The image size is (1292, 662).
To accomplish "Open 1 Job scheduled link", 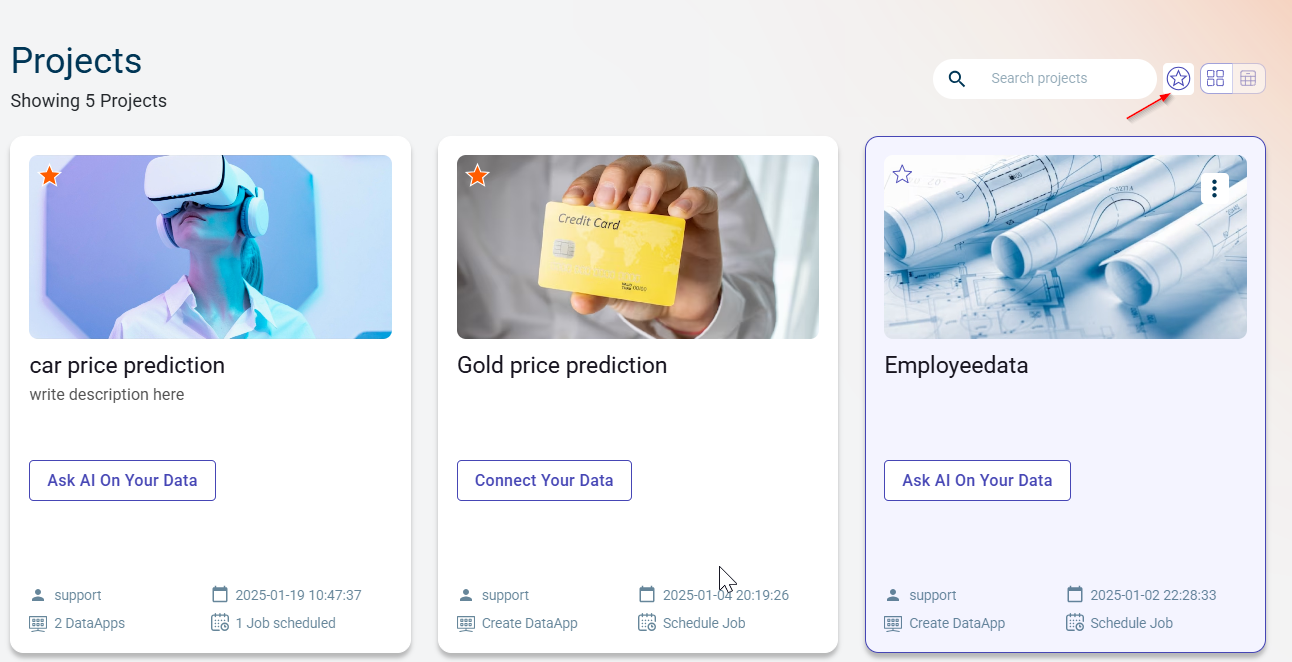I will point(285,623).
